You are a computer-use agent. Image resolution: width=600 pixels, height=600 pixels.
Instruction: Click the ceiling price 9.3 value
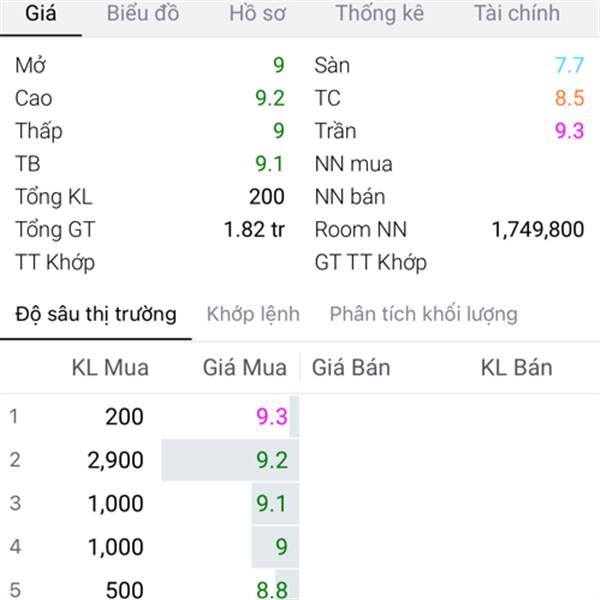569,131
